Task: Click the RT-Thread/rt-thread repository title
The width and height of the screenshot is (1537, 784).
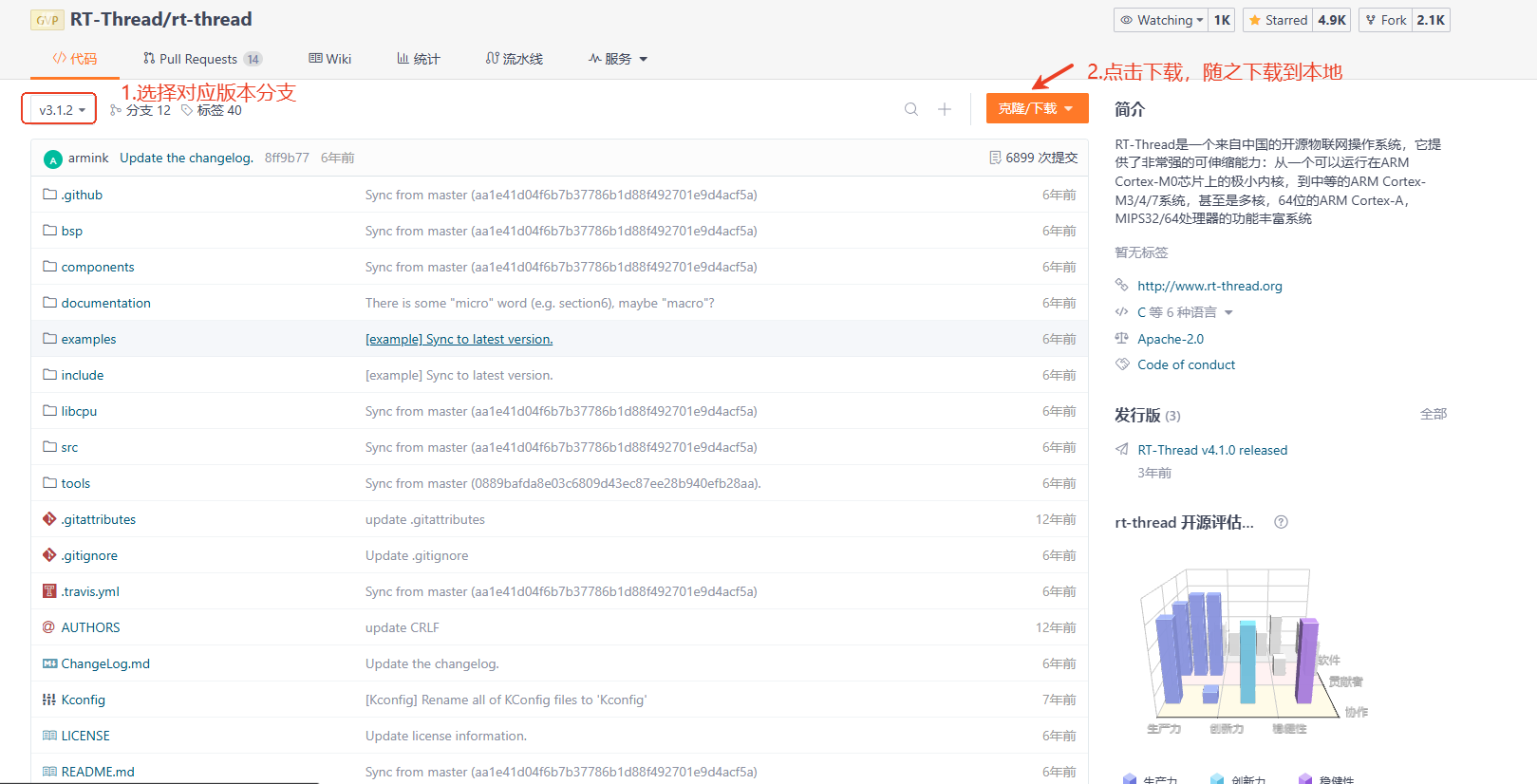Action: tap(161, 19)
